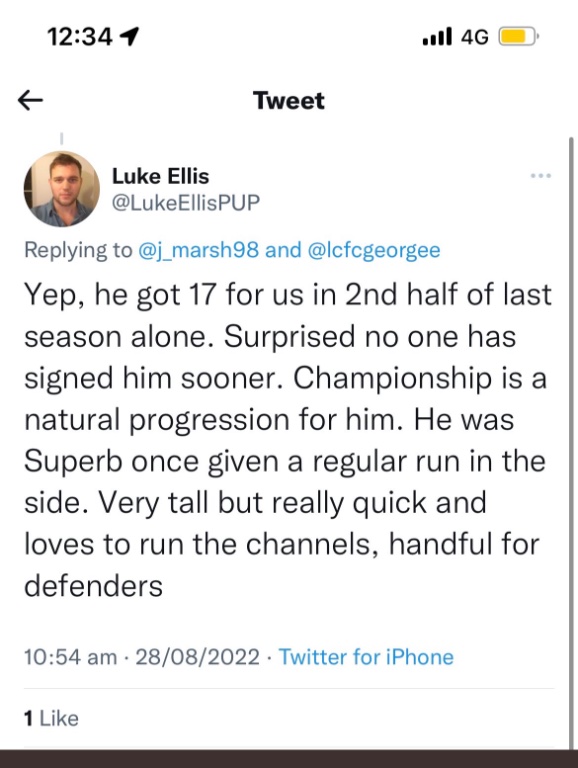Tap the Tweet header title

click(x=289, y=101)
